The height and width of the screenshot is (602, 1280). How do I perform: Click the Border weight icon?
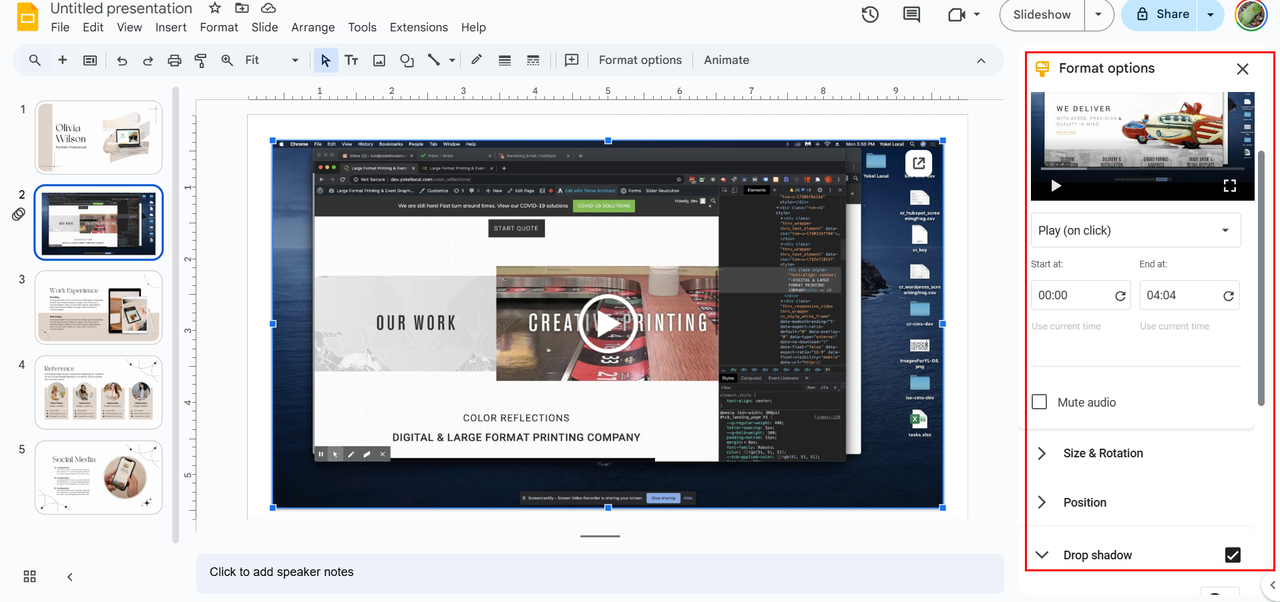point(505,60)
